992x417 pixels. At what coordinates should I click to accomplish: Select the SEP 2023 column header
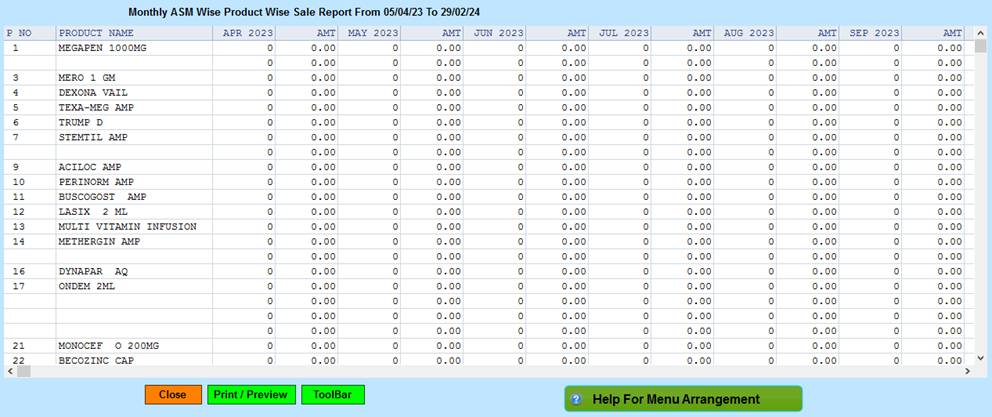[x=874, y=33]
